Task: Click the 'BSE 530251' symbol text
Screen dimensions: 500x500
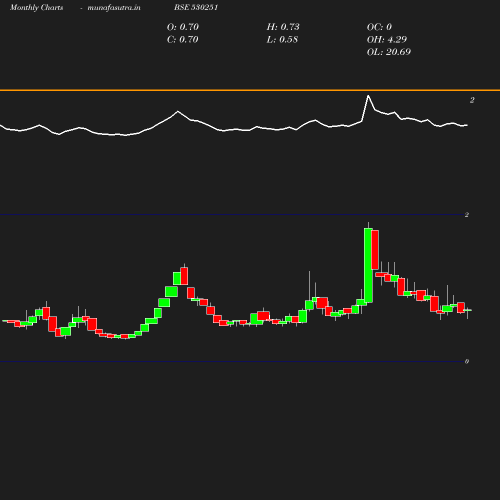Action: pyautogui.click(x=196, y=7)
